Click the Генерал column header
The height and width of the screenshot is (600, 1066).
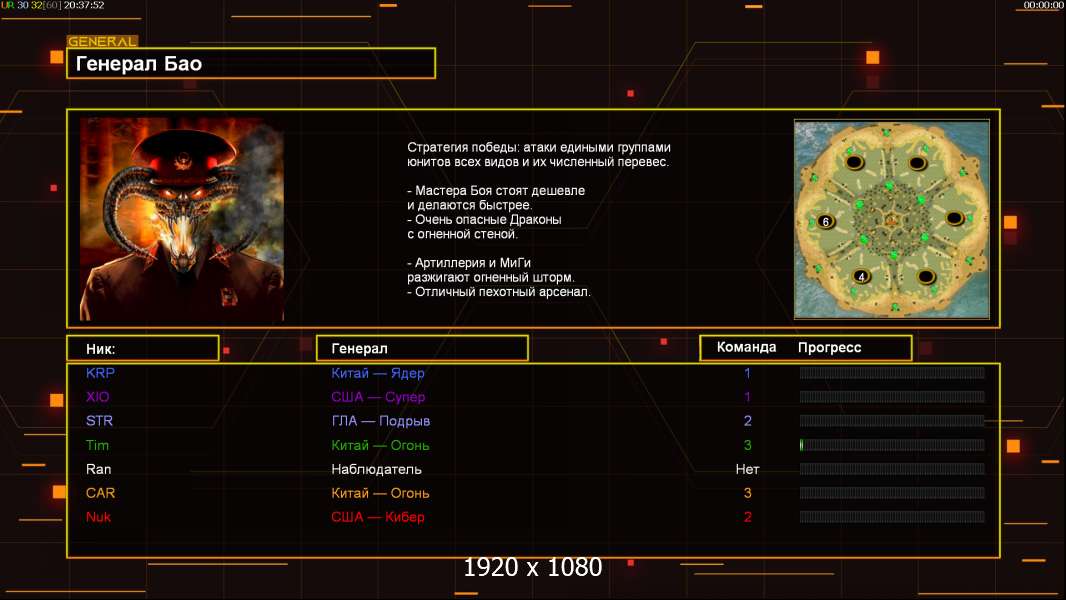[x=421, y=348]
